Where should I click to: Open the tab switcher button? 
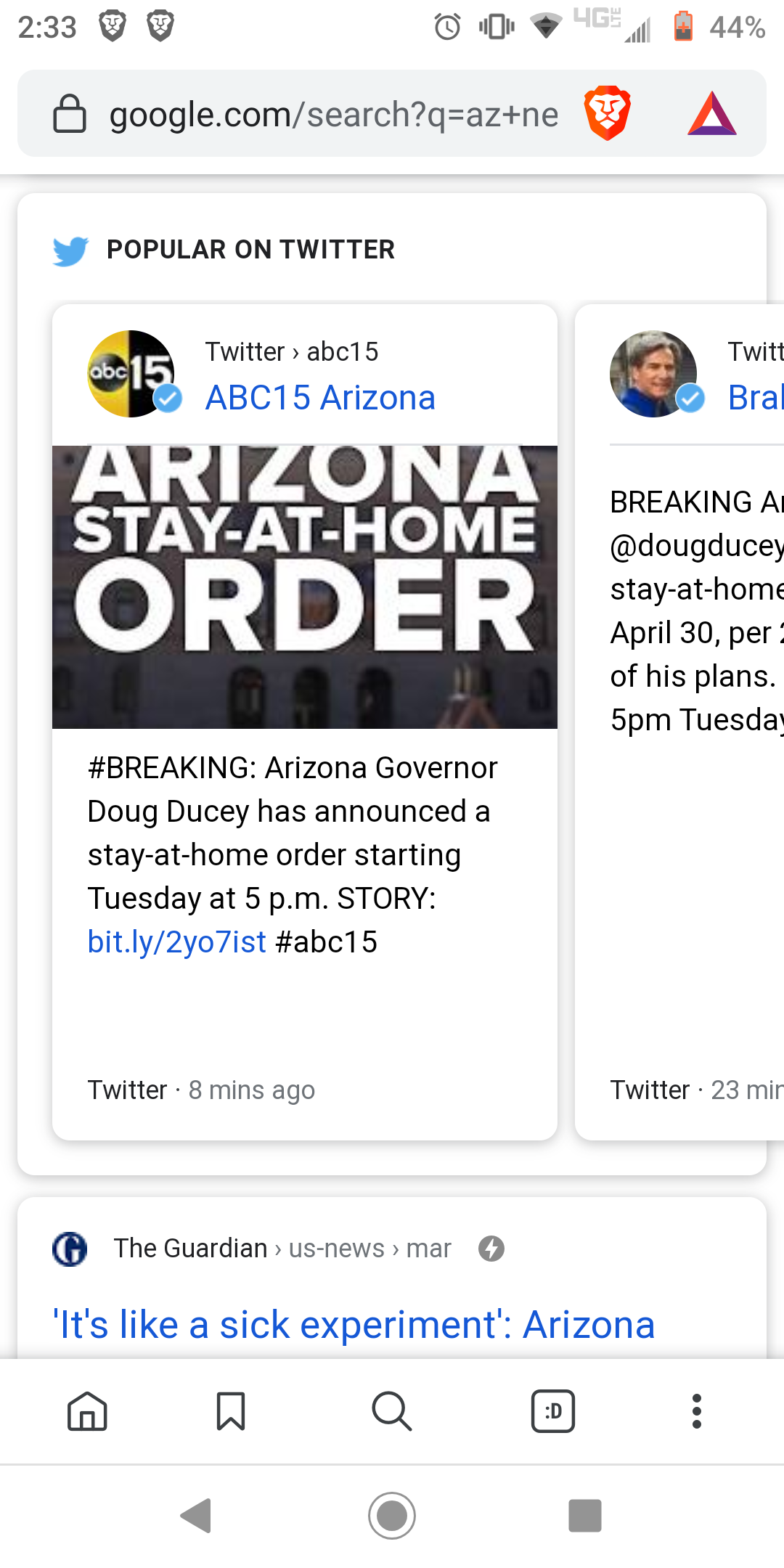tap(553, 1411)
